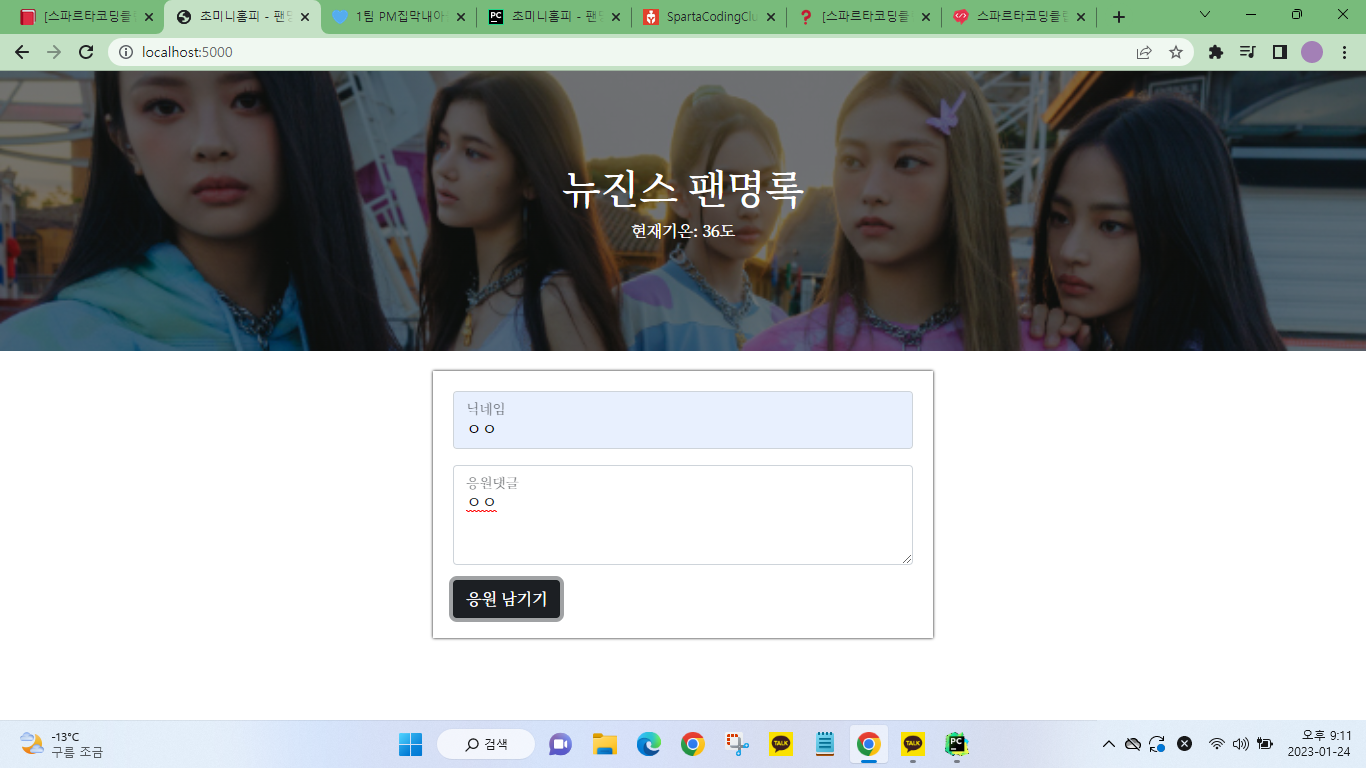Open the Teams chat taskbar icon
This screenshot has width=1366, height=768.
(560, 744)
